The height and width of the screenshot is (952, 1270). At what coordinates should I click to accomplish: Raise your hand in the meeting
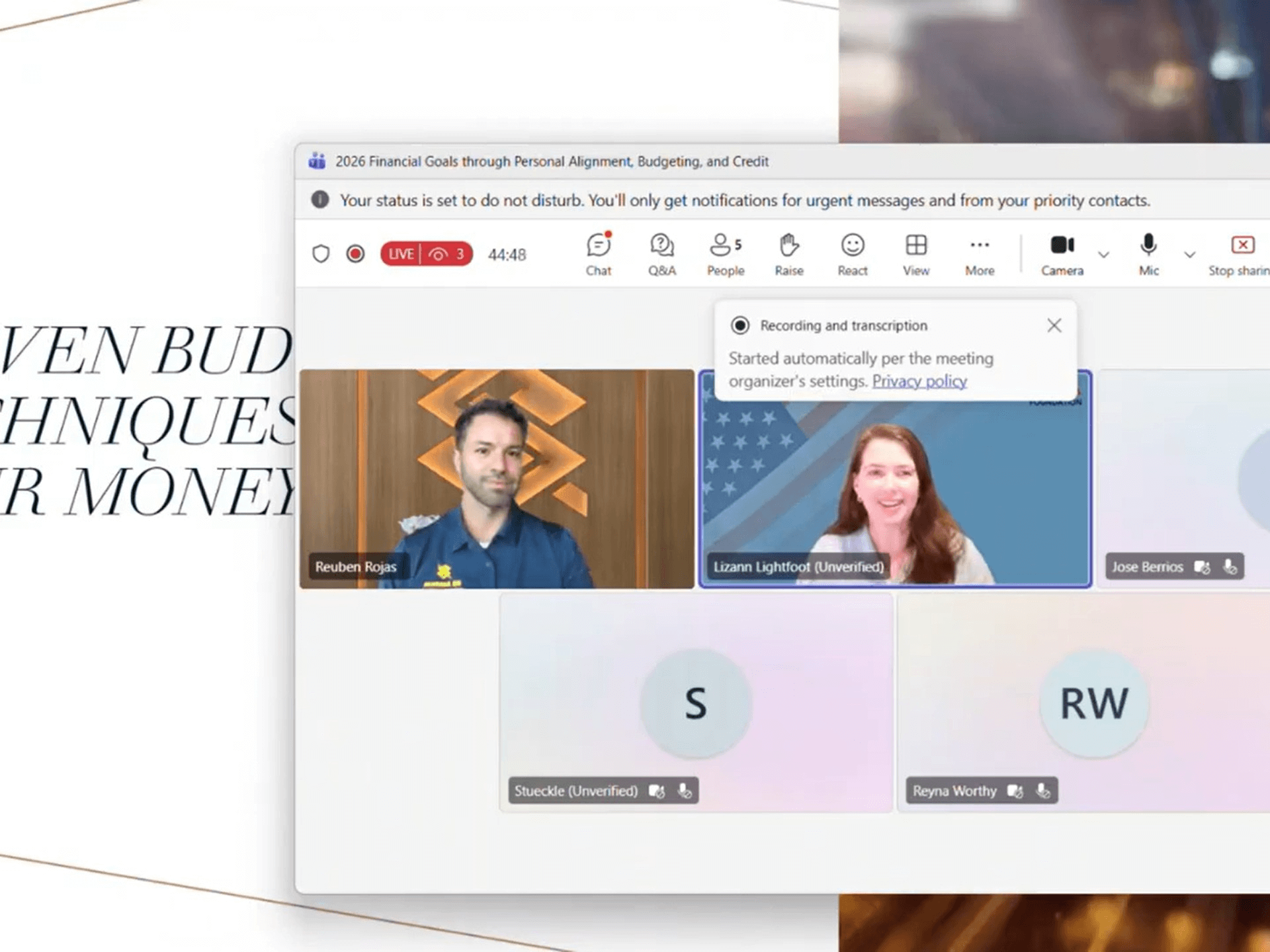pyautogui.click(x=788, y=254)
